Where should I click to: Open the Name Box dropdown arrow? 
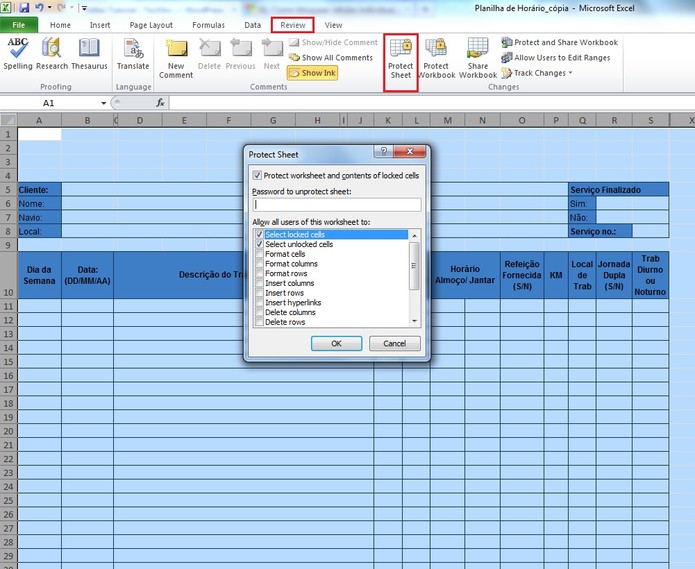click(x=104, y=103)
